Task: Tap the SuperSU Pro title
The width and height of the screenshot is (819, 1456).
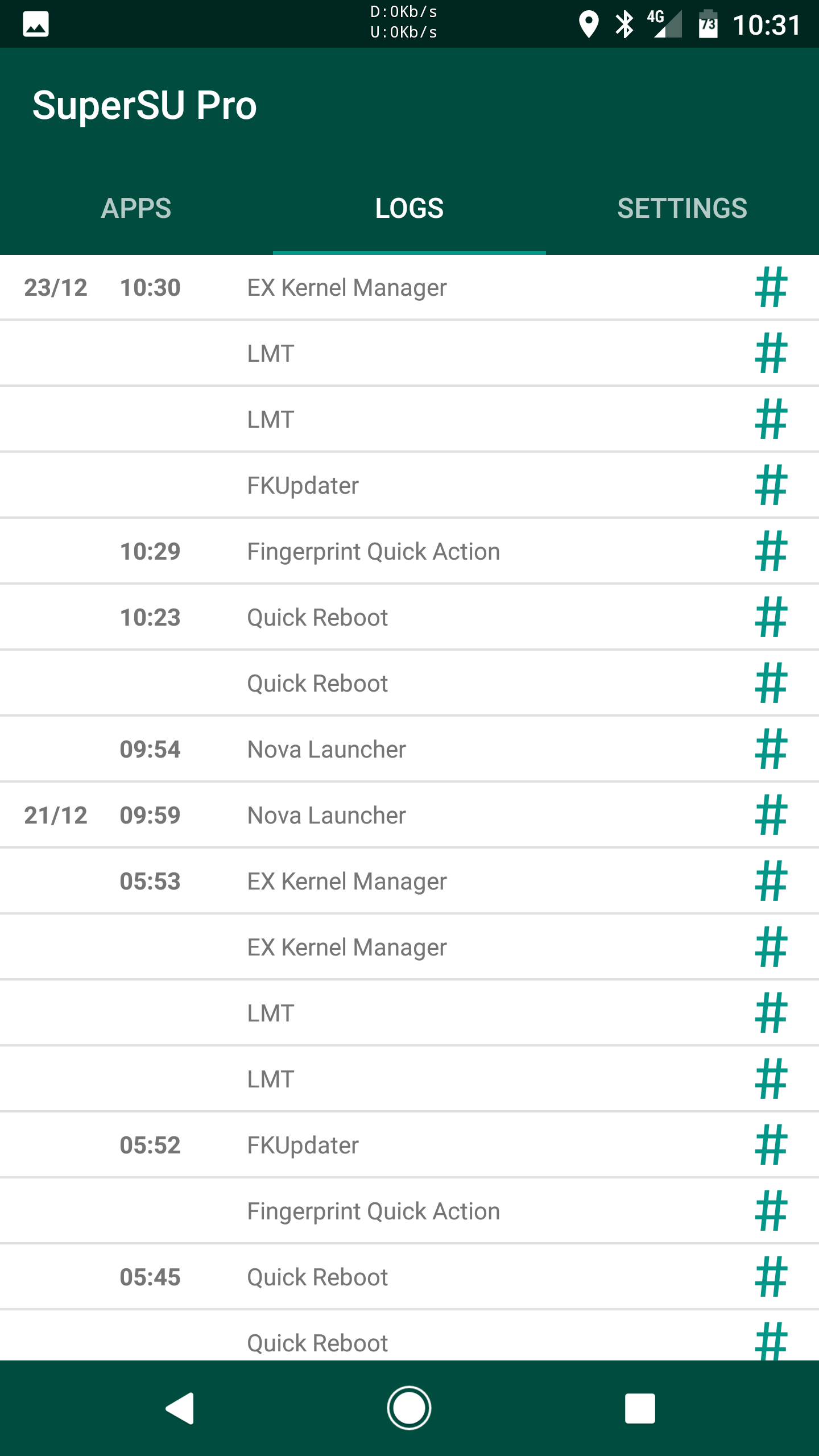Action: click(144, 106)
